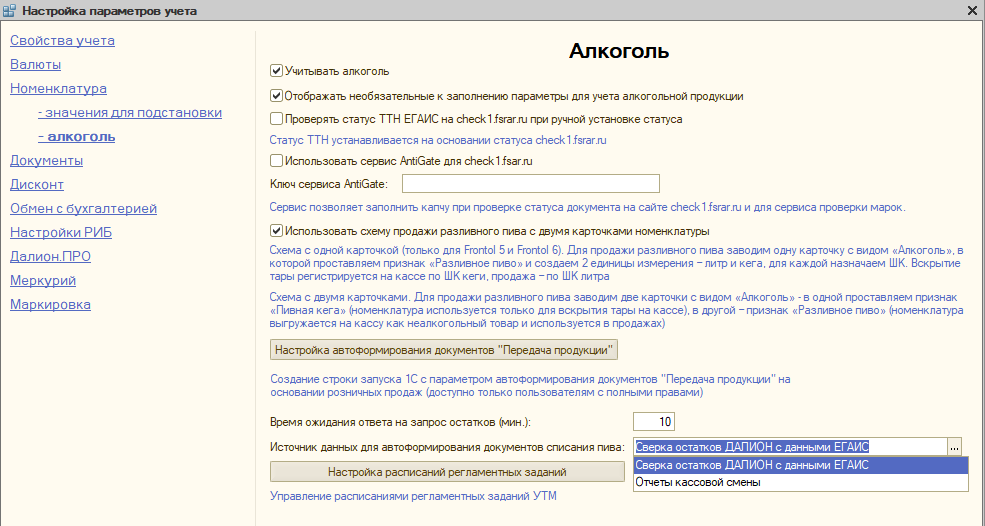Open the Номенклатура section
Image resolution: width=985 pixels, height=526 pixels.
coord(58,89)
